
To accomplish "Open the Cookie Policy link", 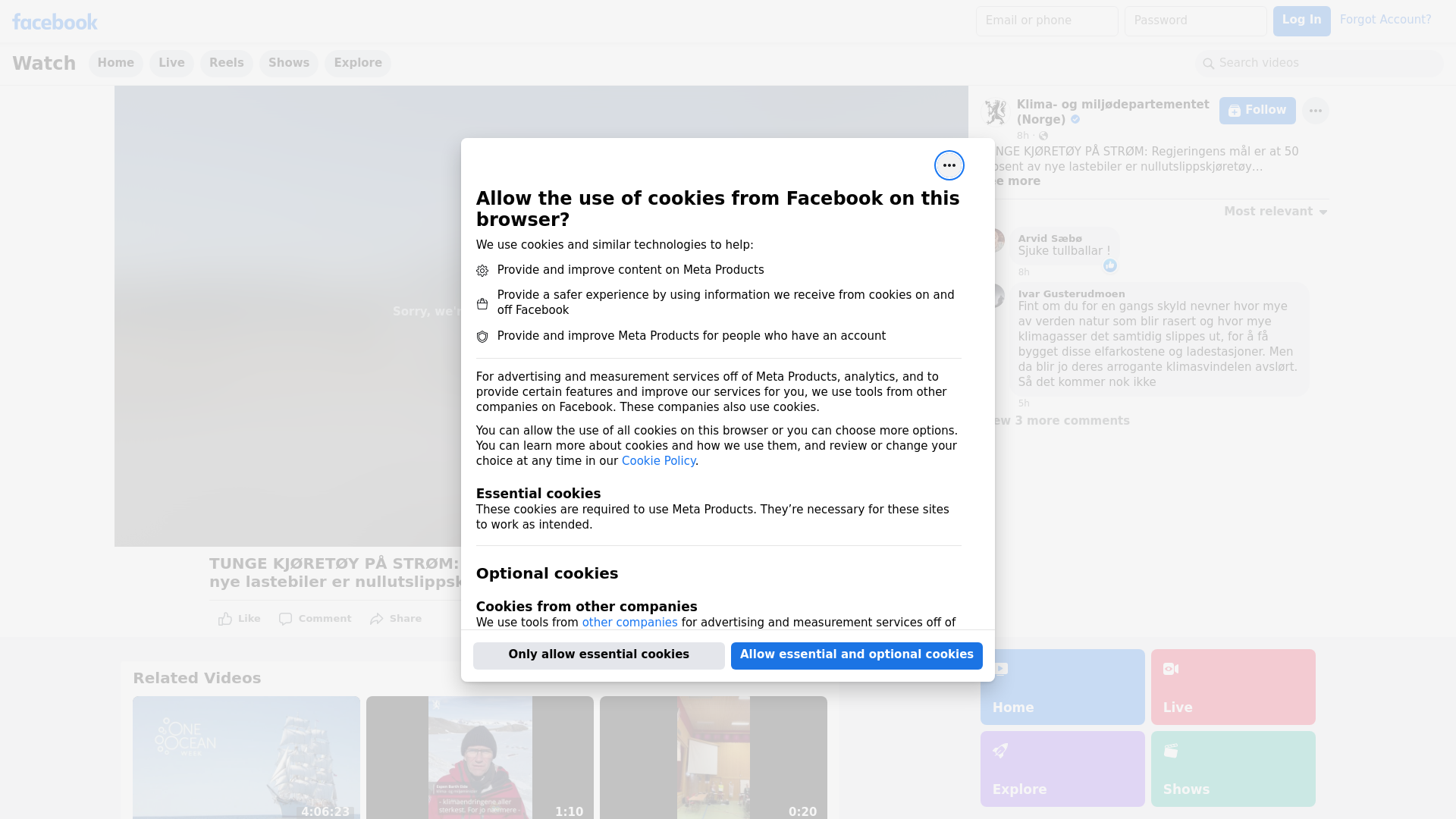I will (x=658, y=461).
